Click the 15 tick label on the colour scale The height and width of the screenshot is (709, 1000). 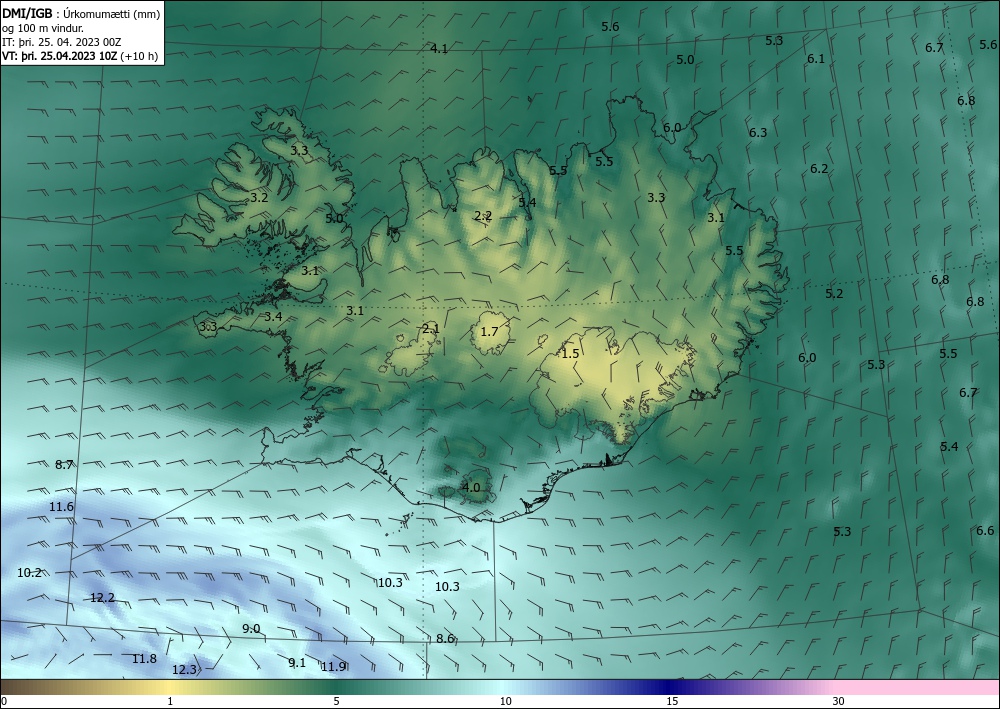coord(672,701)
